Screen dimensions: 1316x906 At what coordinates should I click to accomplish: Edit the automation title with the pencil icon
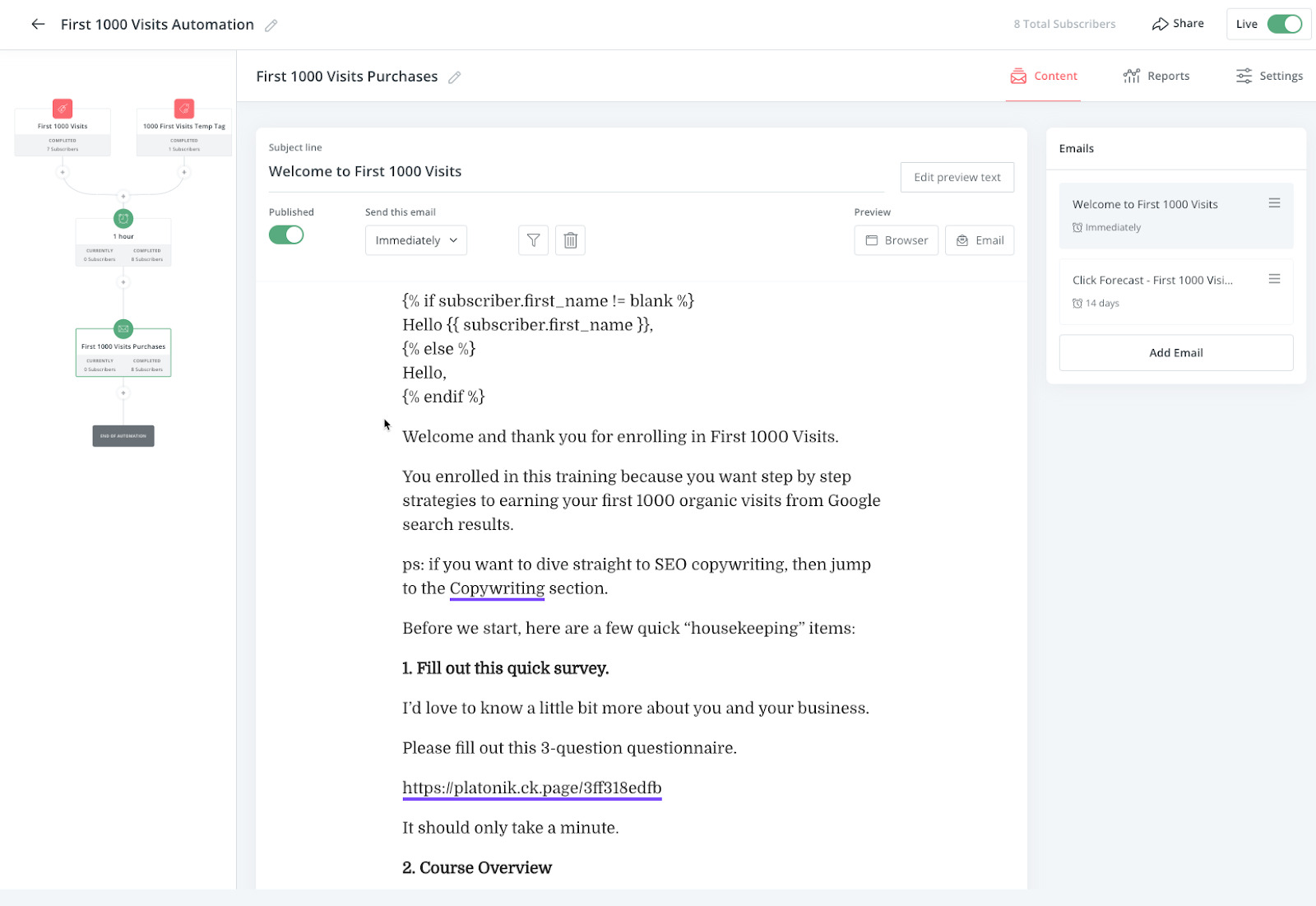(271, 25)
